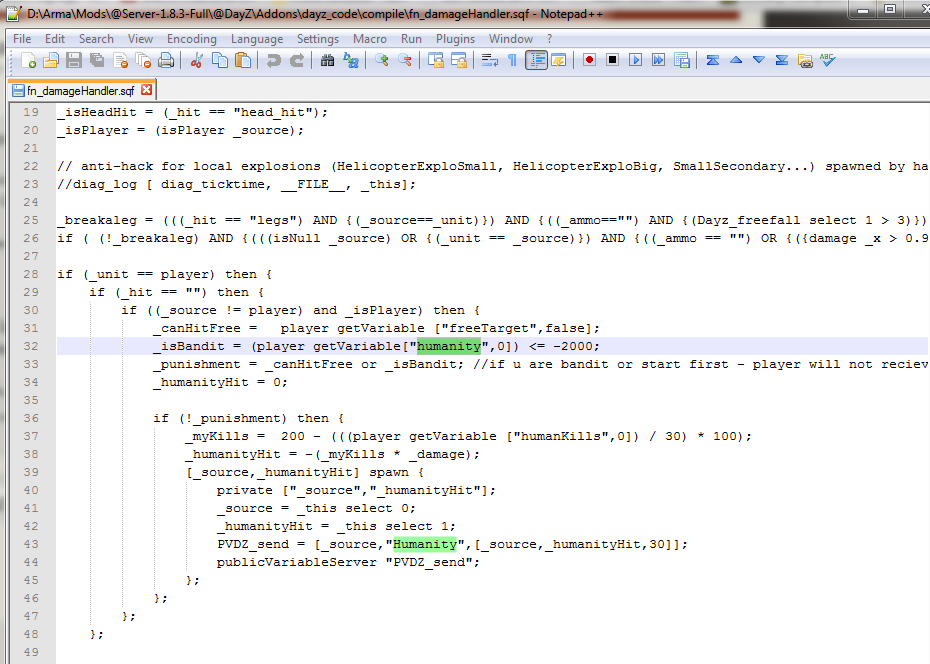Zoom in using magnifier plus icon

pyautogui.click(x=381, y=60)
